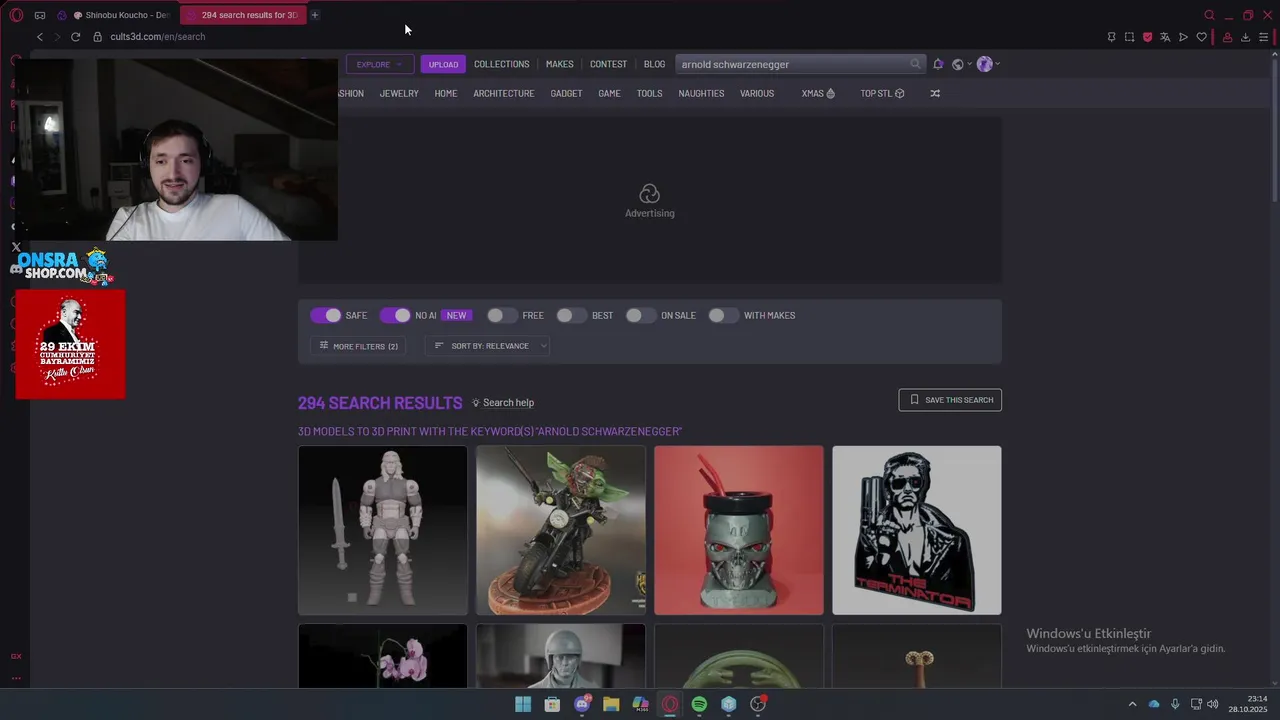Click the Opera tab search magnifier
Image resolution: width=1280 pixels, height=720 pixels.
[x=1209, y=15]
